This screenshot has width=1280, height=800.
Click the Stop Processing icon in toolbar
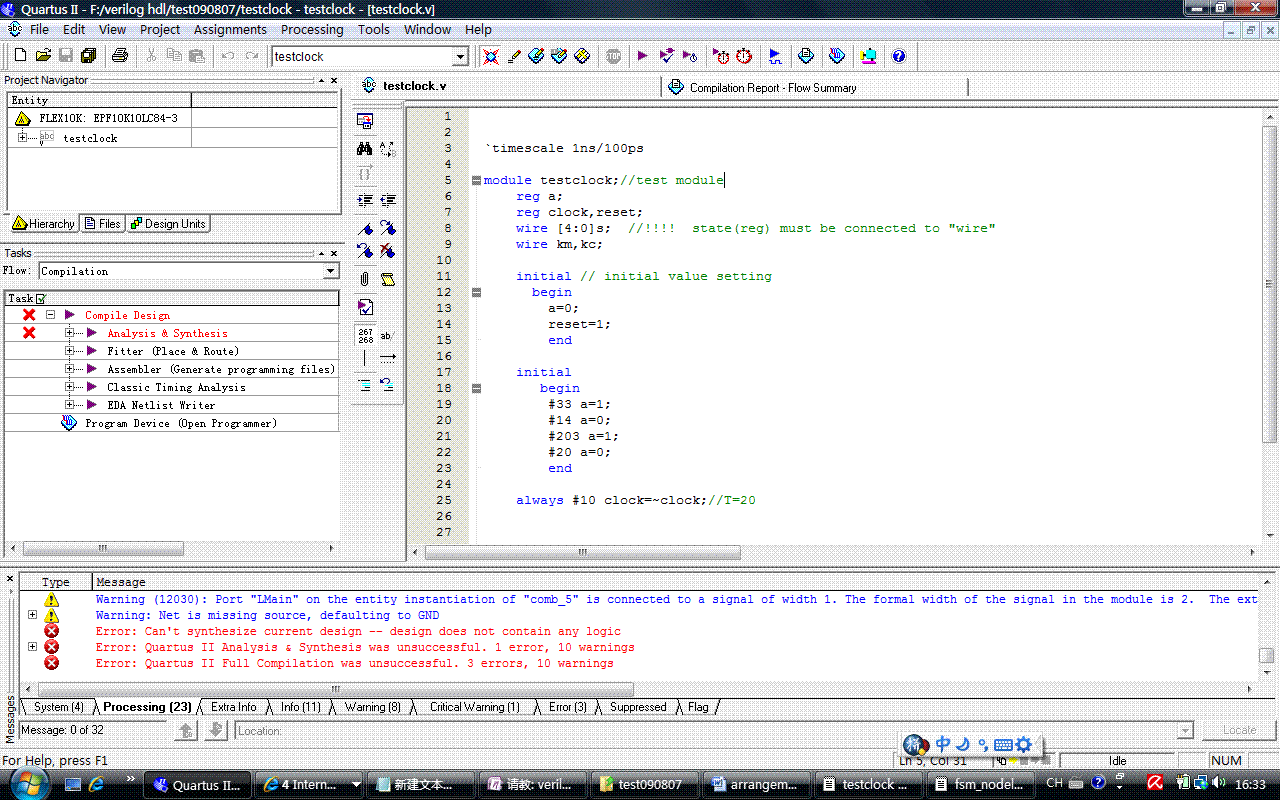pos(613,56)
